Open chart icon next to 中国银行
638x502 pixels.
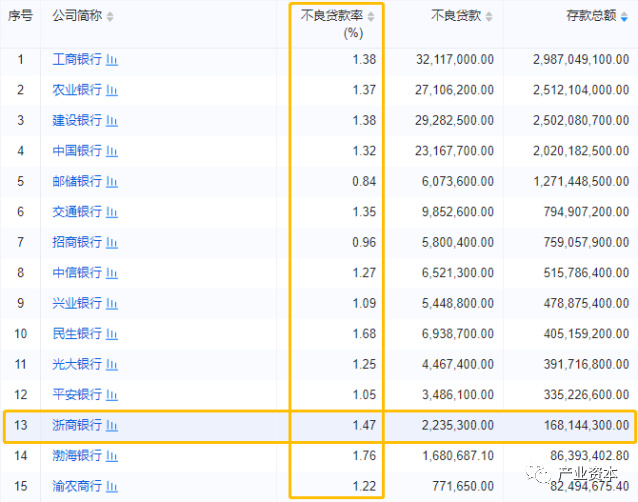tap(112, 151)
